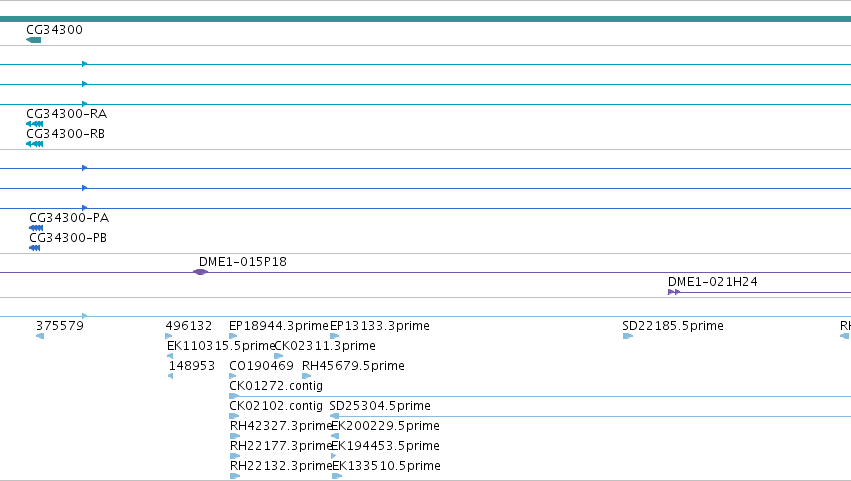Click the CK02102.contig label

pos(276,407)
